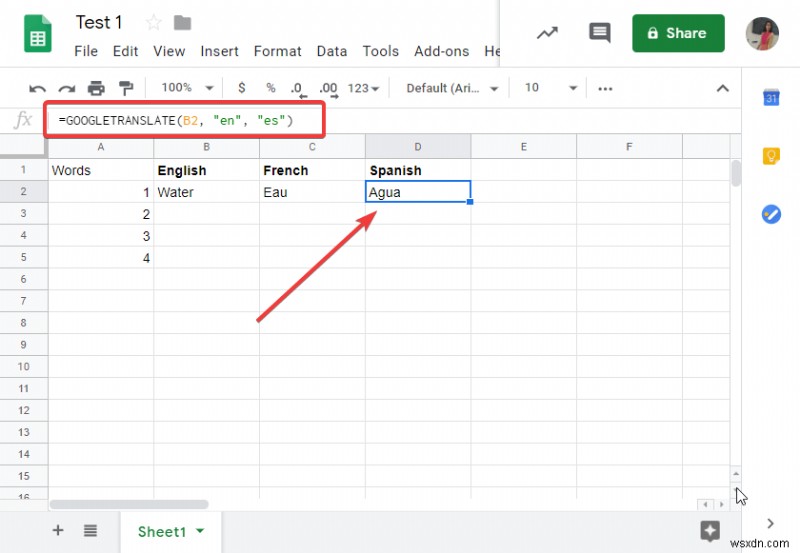This screenshot has width=800, height=553.
Task: Open the Google account profile picture
Action: tap(762, 34)
